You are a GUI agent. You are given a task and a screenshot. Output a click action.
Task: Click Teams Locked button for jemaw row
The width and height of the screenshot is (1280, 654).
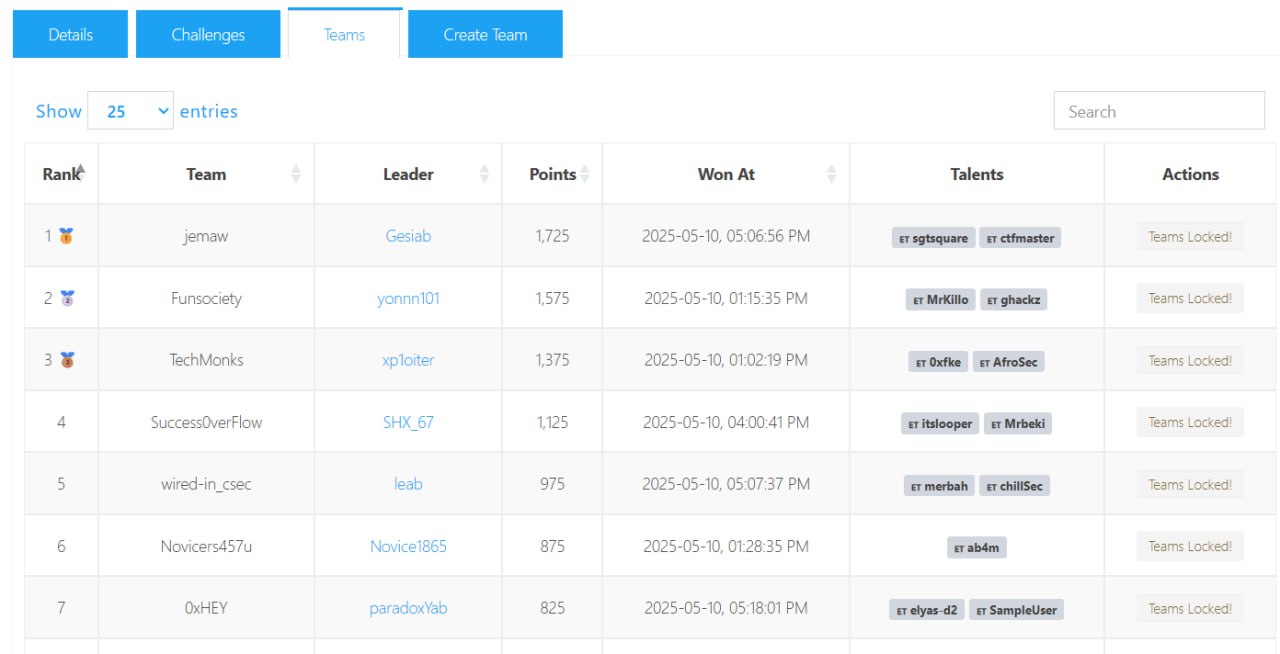(x=1189, y=237)
